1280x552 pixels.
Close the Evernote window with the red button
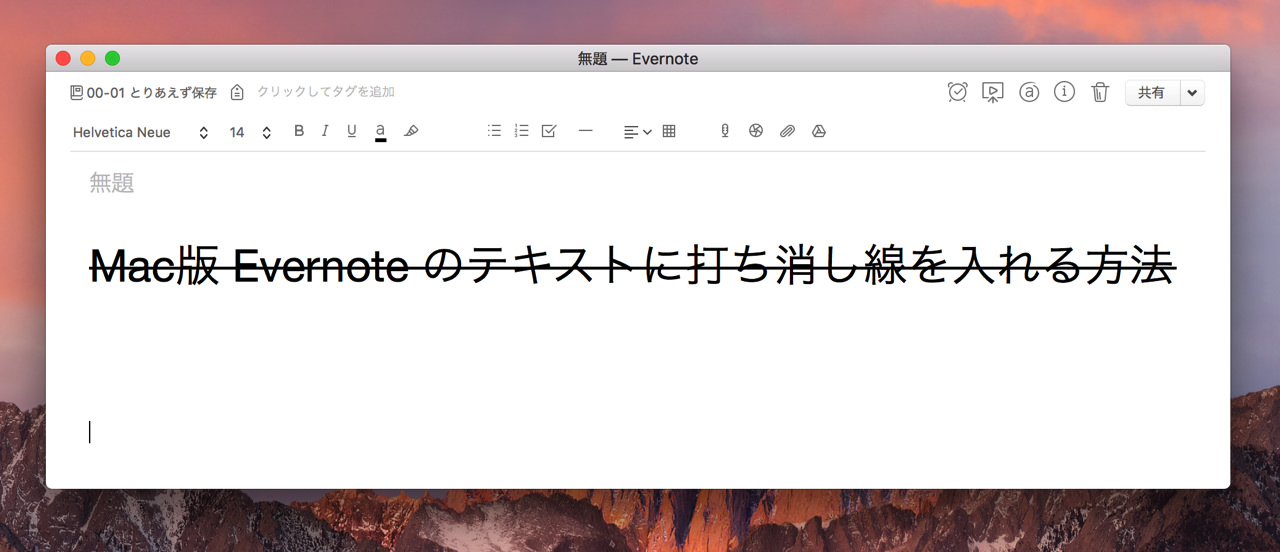click(63, 58)
